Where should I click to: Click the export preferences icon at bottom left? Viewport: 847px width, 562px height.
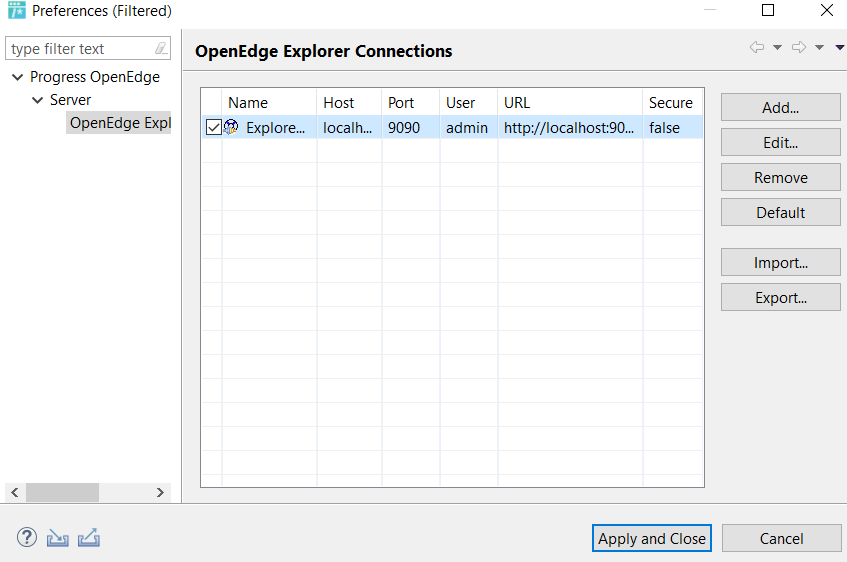[89, 537]
